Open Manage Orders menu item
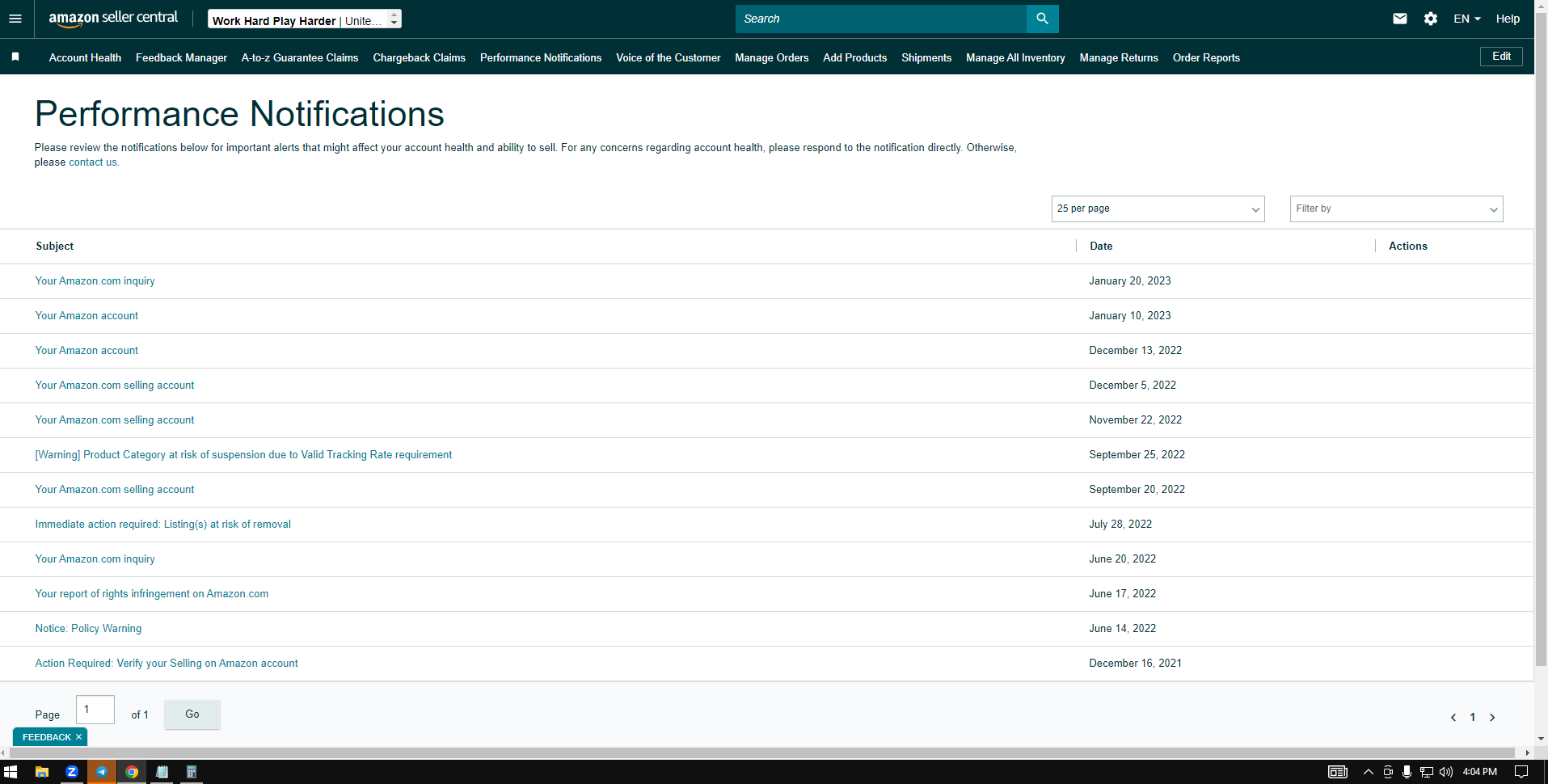 coord(771,57)
